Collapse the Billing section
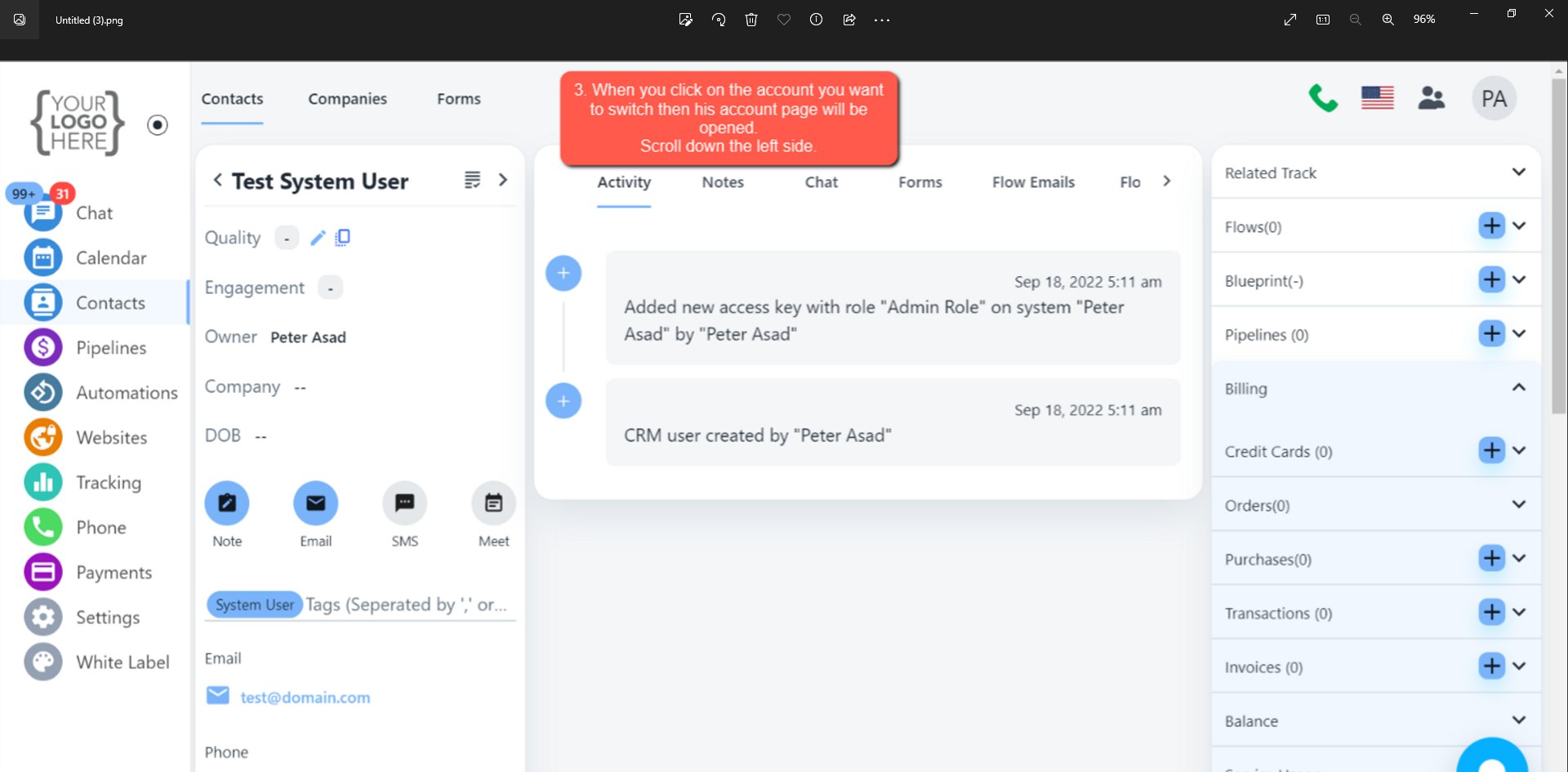Viewport: 1568px width, 772px height. coord(1518,388)
